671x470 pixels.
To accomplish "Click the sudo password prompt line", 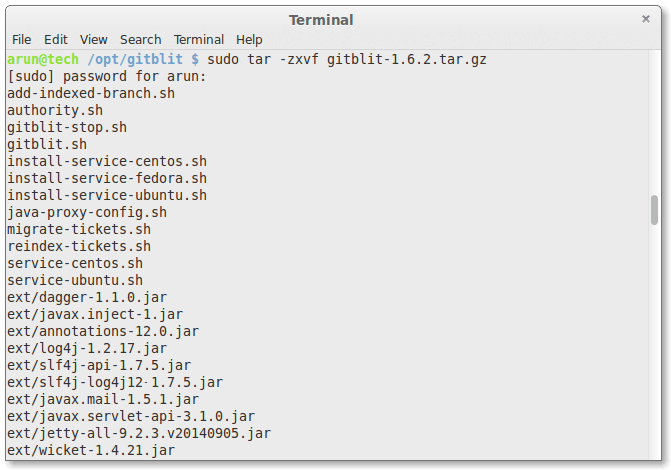I will (x=106, y=76).
